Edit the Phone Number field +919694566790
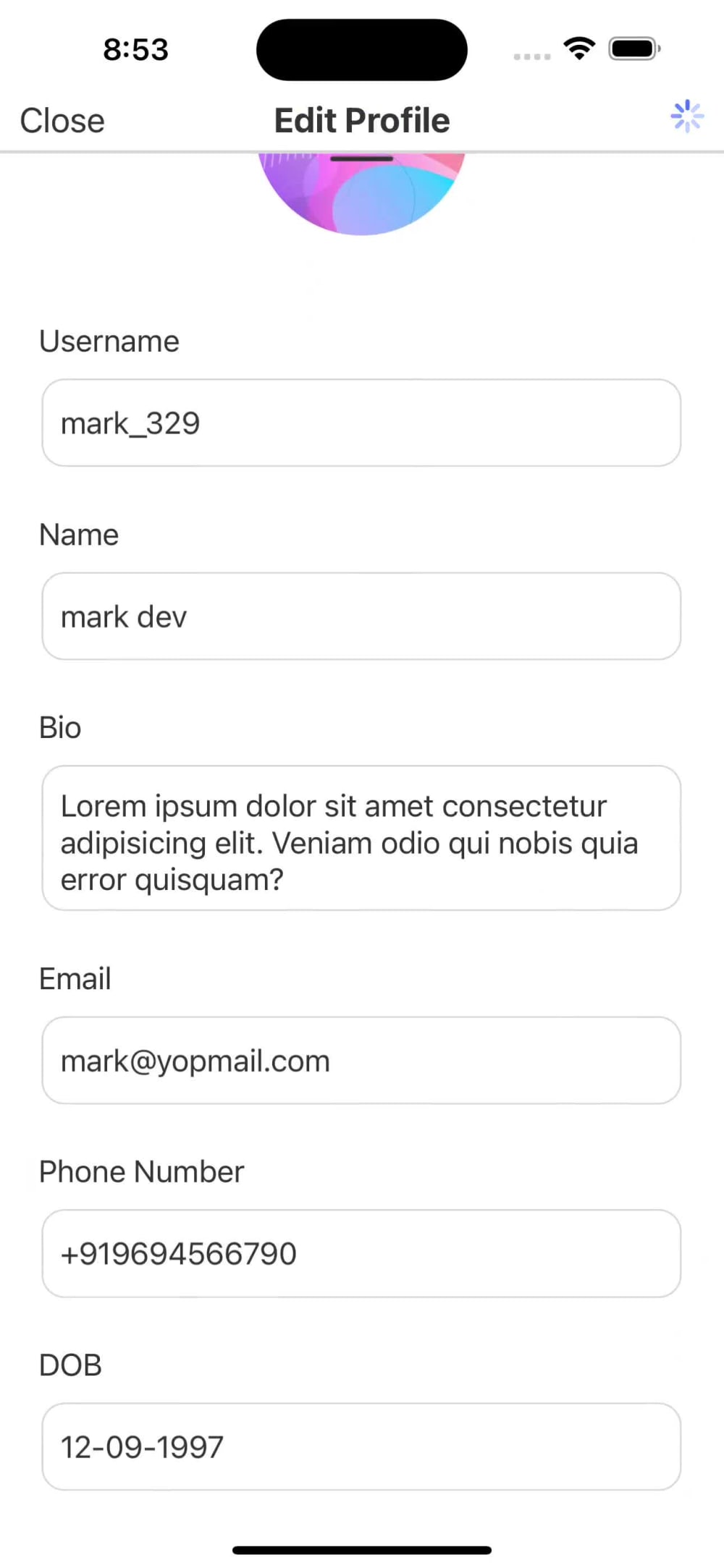The width and height of the screenshot is (724, 1568). click(x=361, y=1253)
